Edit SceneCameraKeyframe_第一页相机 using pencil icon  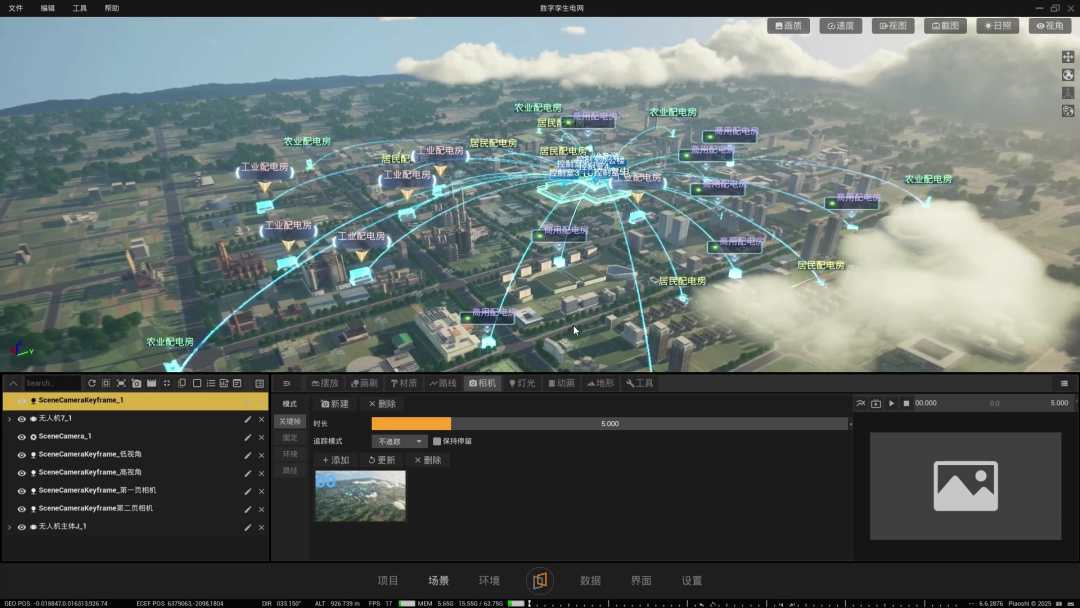click(247, 491)
